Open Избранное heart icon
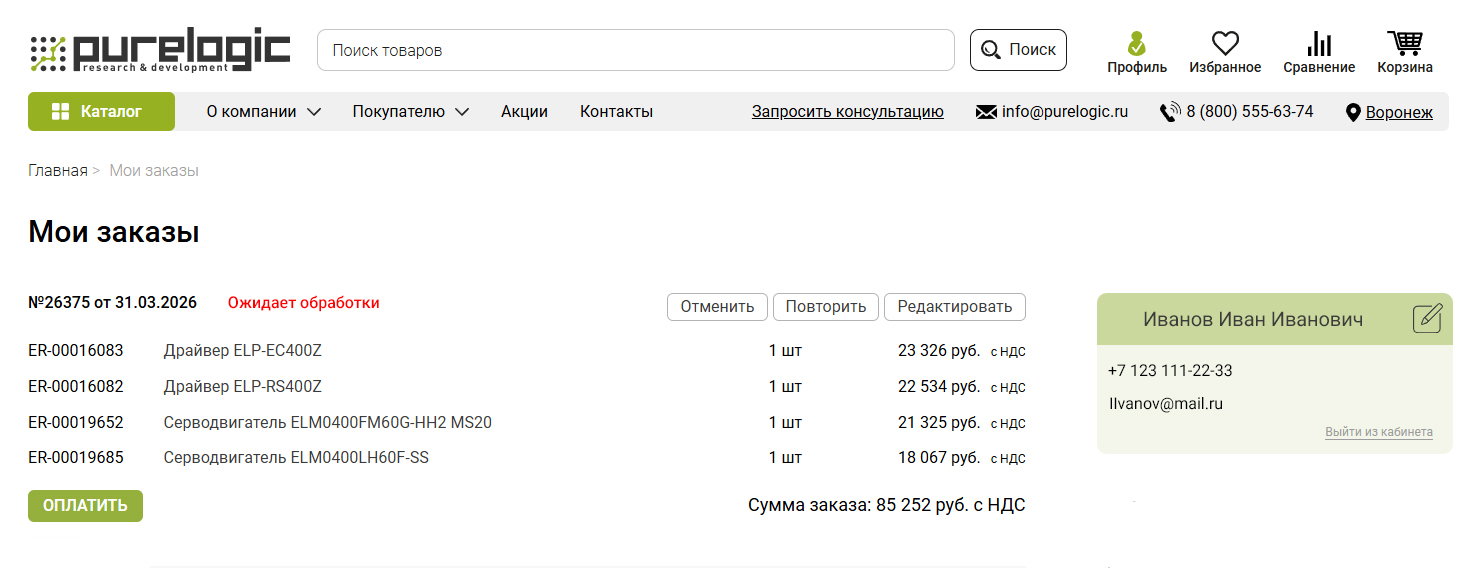The width and height of the screenshot is (1480, 568). click(x=1225, y=44)
